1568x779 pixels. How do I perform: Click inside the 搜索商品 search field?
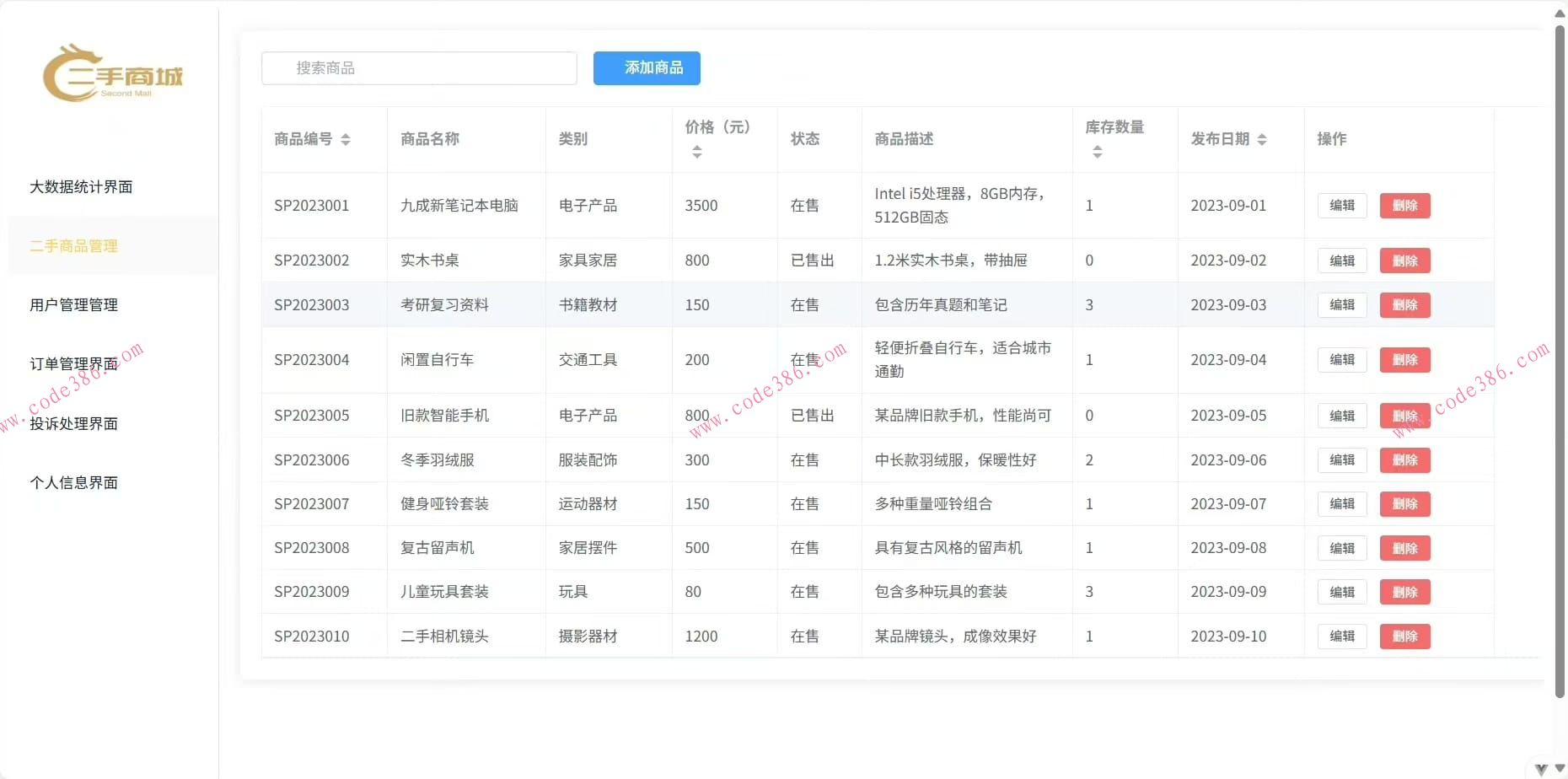419,68
